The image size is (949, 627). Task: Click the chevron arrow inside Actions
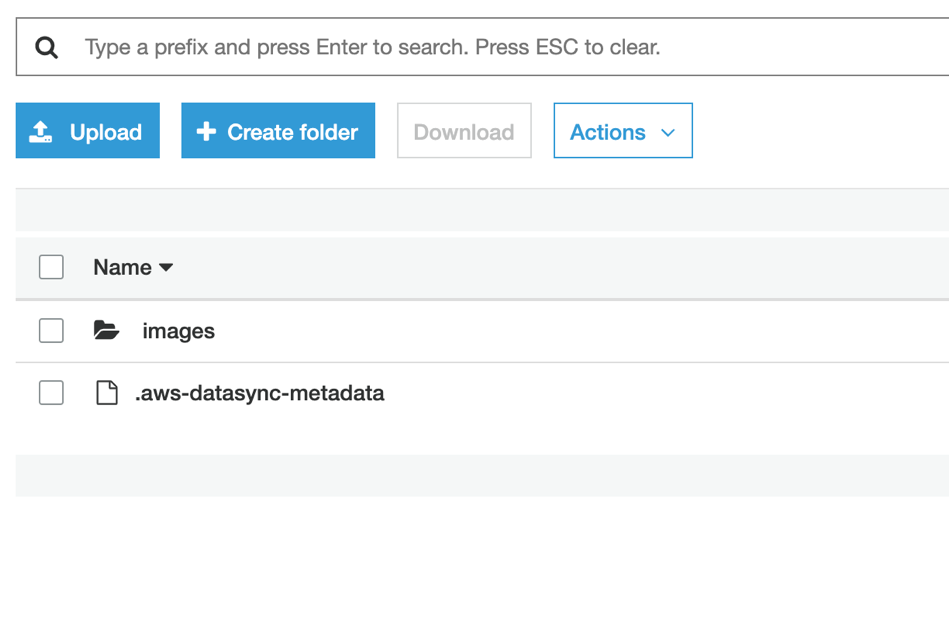[x=668, y=133]
